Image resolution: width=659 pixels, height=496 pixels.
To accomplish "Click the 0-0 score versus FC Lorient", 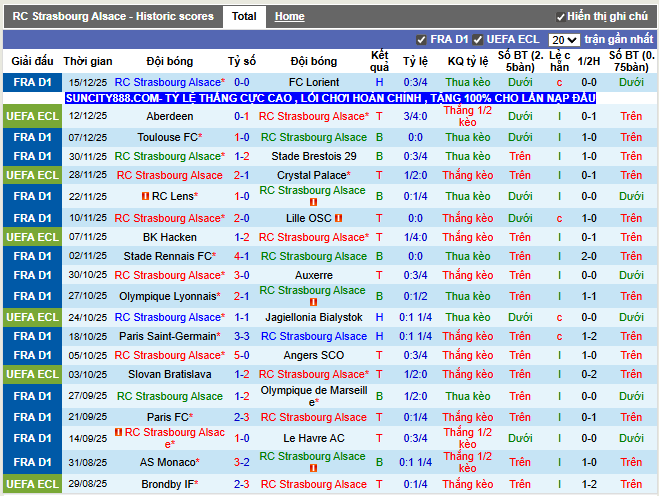I will [x=242, y=82].
